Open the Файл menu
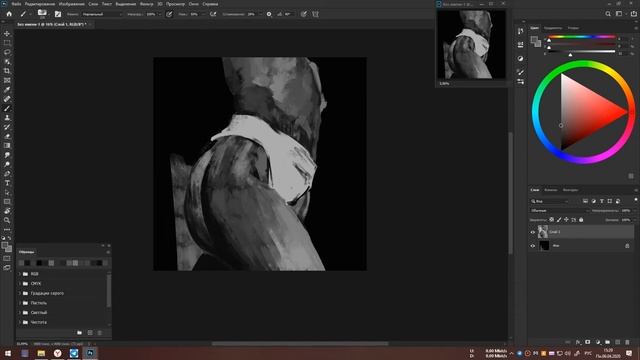 pos(16,4)
